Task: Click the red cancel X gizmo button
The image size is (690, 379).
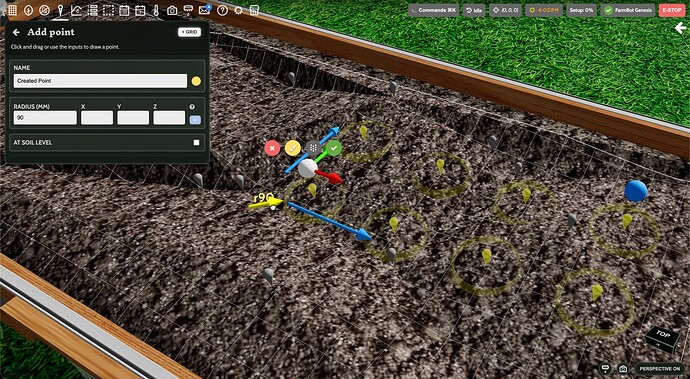Action: pyautogui.click(x=272, y=148)
